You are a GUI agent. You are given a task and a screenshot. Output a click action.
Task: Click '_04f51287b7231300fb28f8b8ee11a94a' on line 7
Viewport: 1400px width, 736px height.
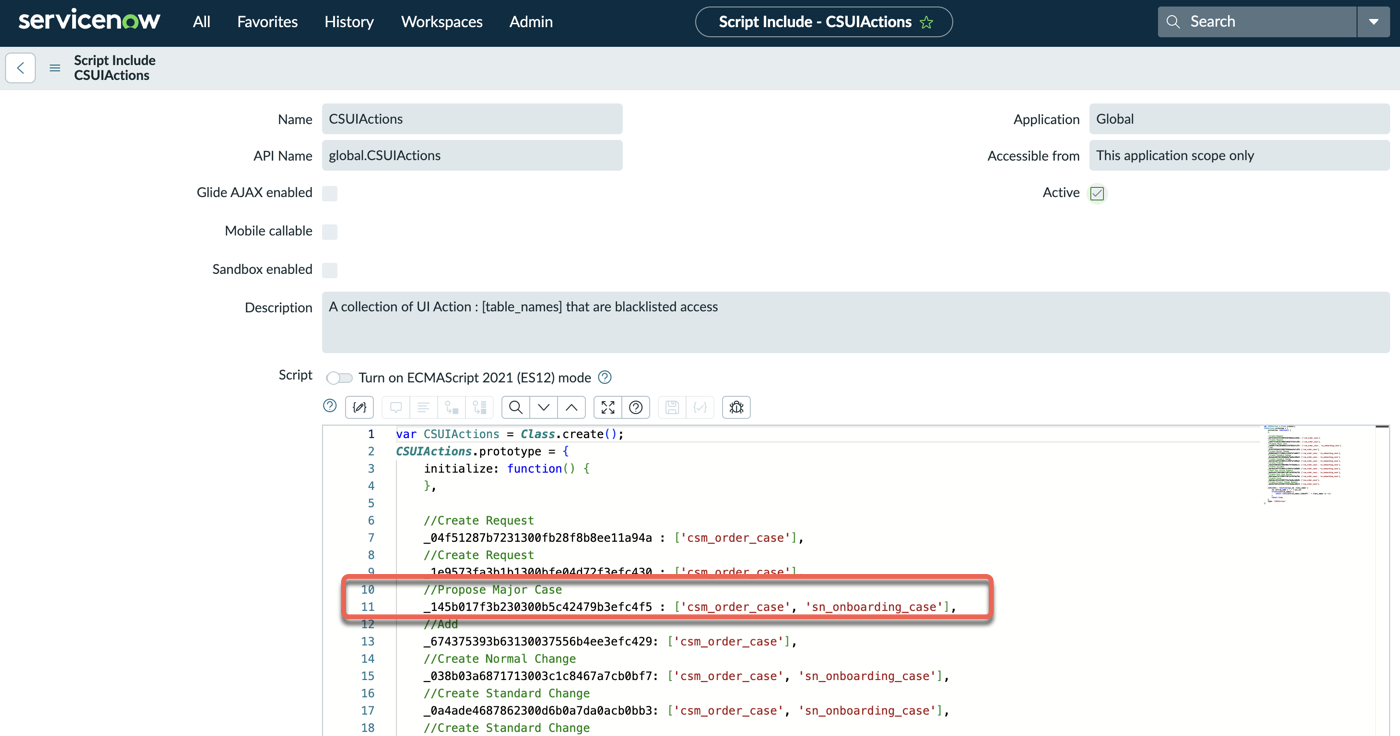(538, 538)
